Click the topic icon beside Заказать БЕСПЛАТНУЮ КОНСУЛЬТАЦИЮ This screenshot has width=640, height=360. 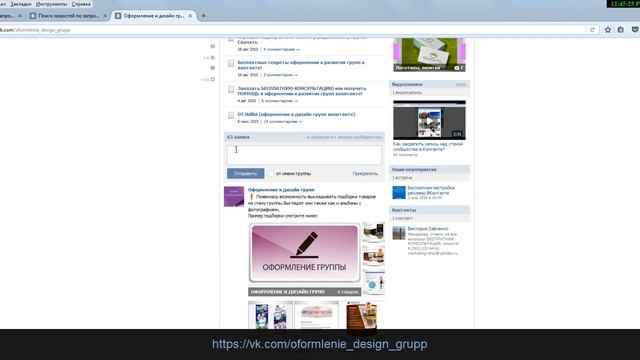tap(231, 89)
